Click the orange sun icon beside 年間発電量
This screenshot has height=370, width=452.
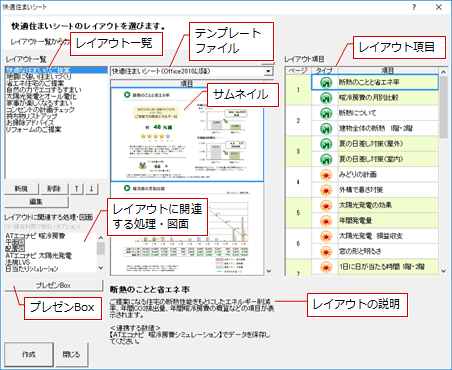[x=326, y=221]
